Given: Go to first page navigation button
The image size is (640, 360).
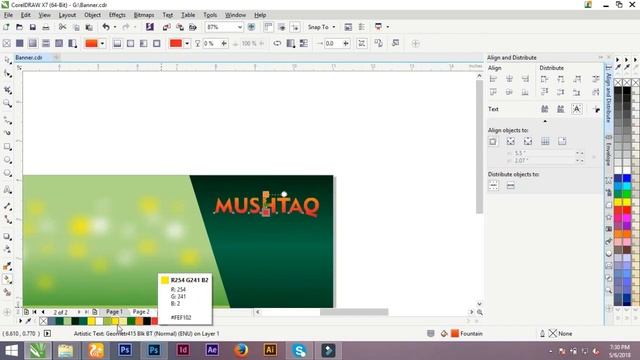Looking at the screenshot, I should tap(34, 312).
